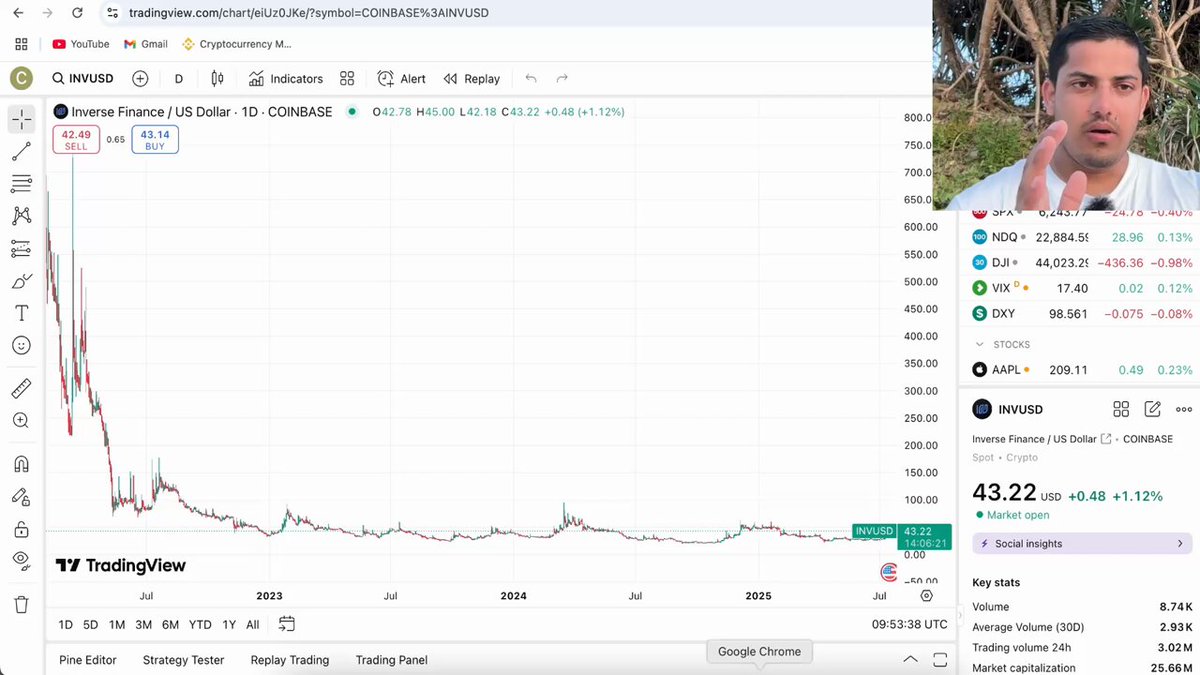Open the emoji icons tool

coord(21,345)
